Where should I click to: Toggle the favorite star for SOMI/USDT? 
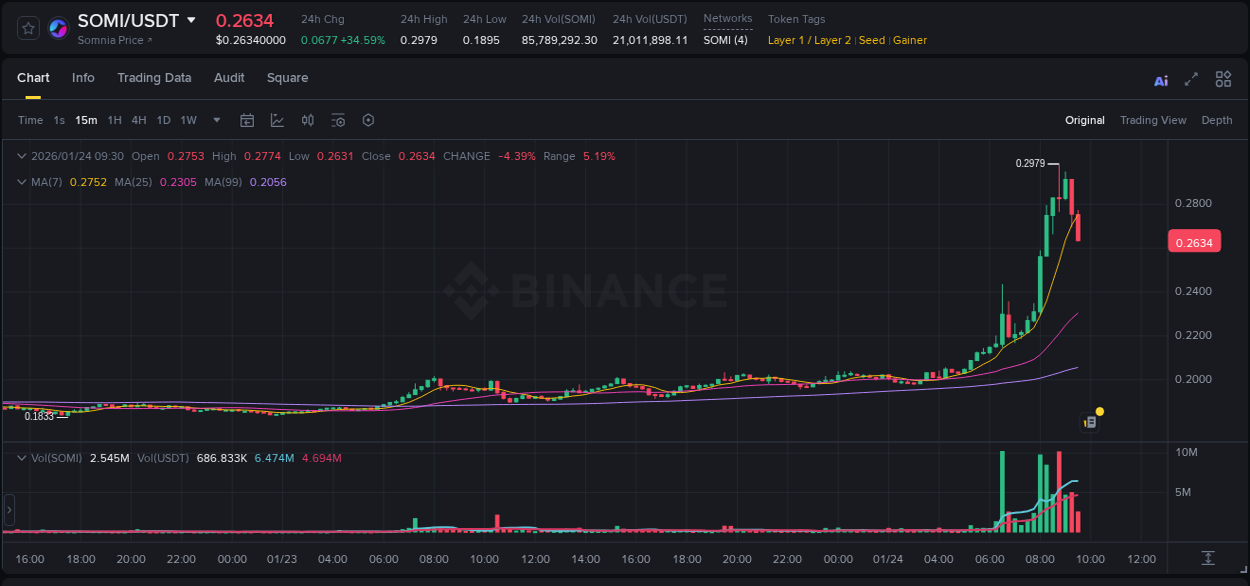click(27, 28)
